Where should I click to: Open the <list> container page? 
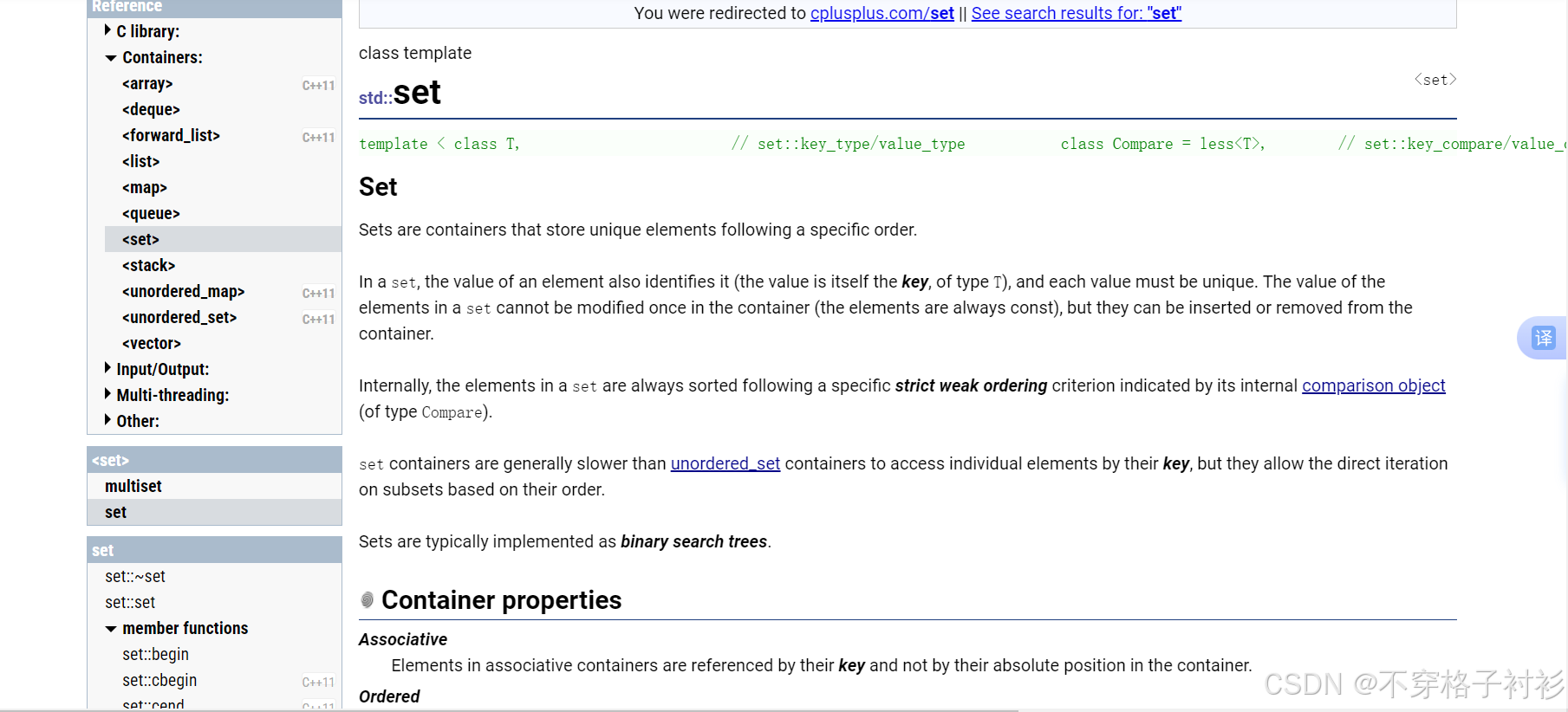(140, 161)
